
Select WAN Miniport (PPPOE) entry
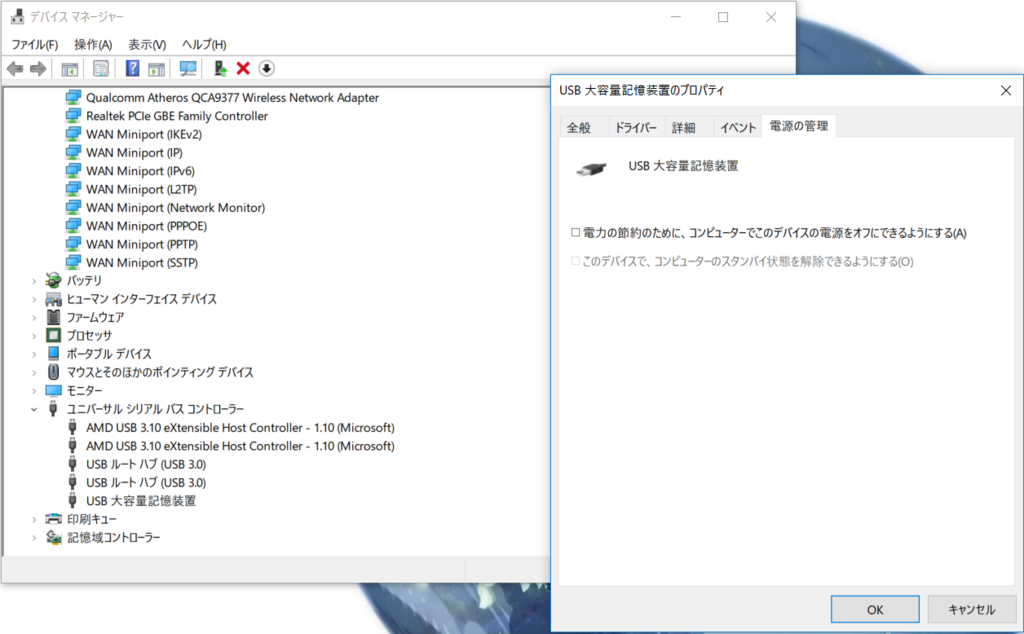tap(146, 225)
